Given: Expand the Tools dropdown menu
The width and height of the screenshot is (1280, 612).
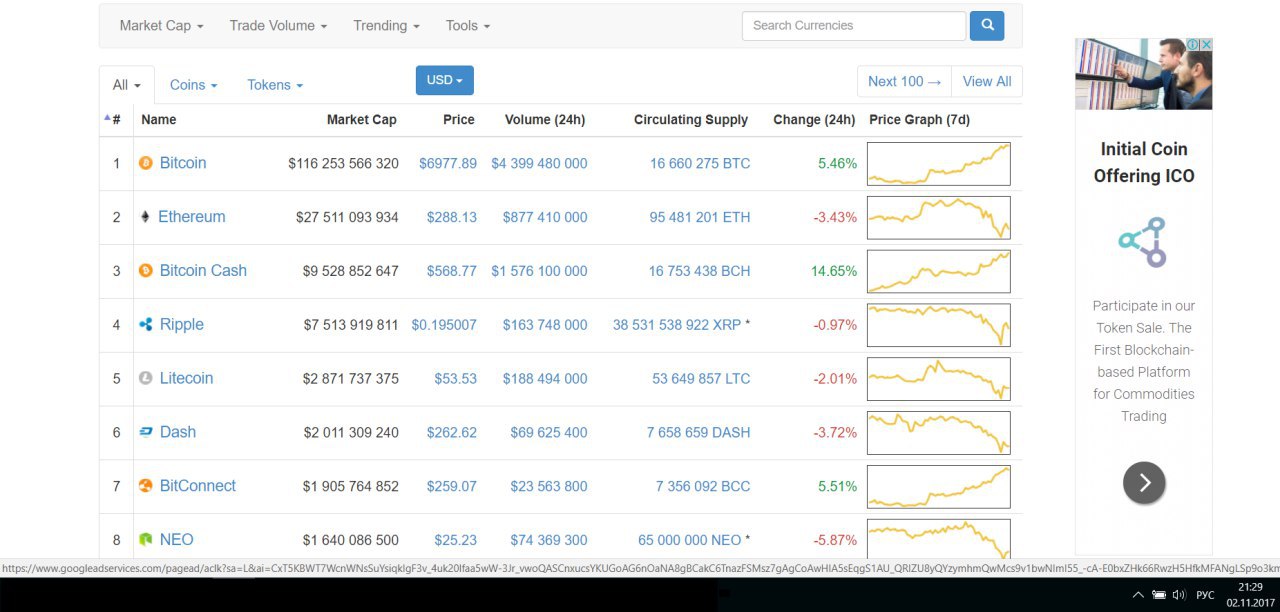Looking at the screenshot, I should (x=468, y=26).
